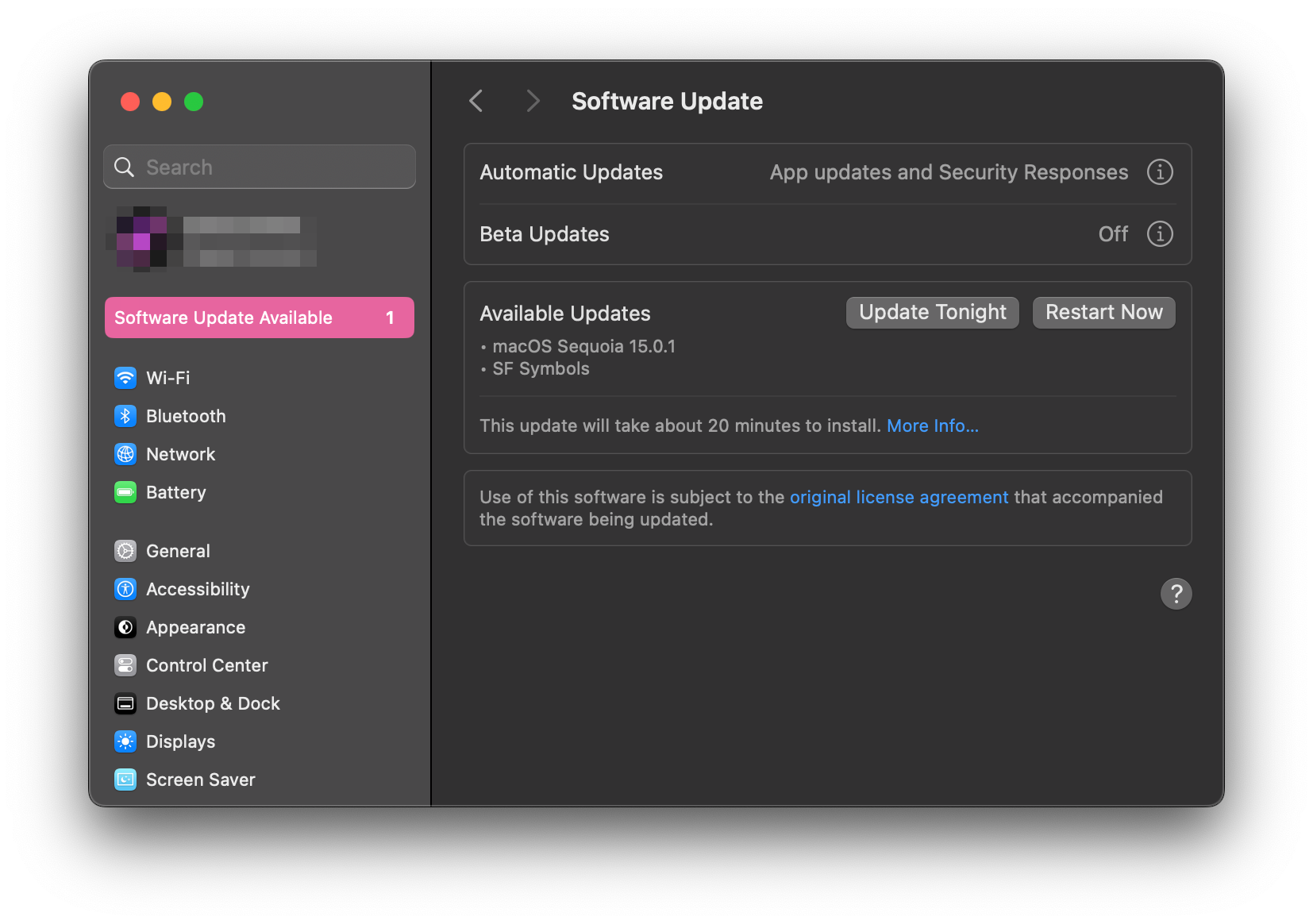
Task: Open Bluetooth settings label
Action: [186, 416]
